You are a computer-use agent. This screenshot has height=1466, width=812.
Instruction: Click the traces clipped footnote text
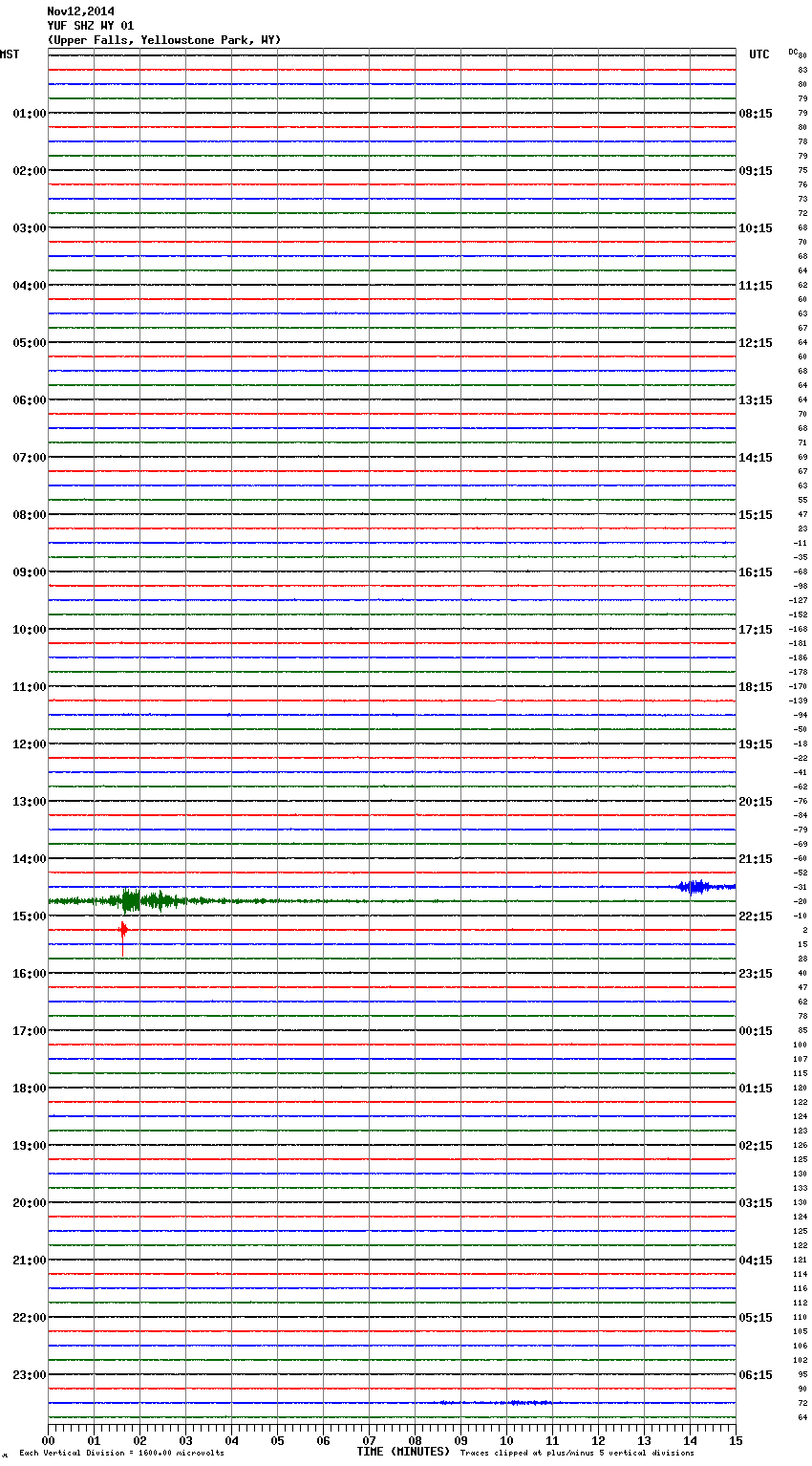click(x=577, y=1454)
